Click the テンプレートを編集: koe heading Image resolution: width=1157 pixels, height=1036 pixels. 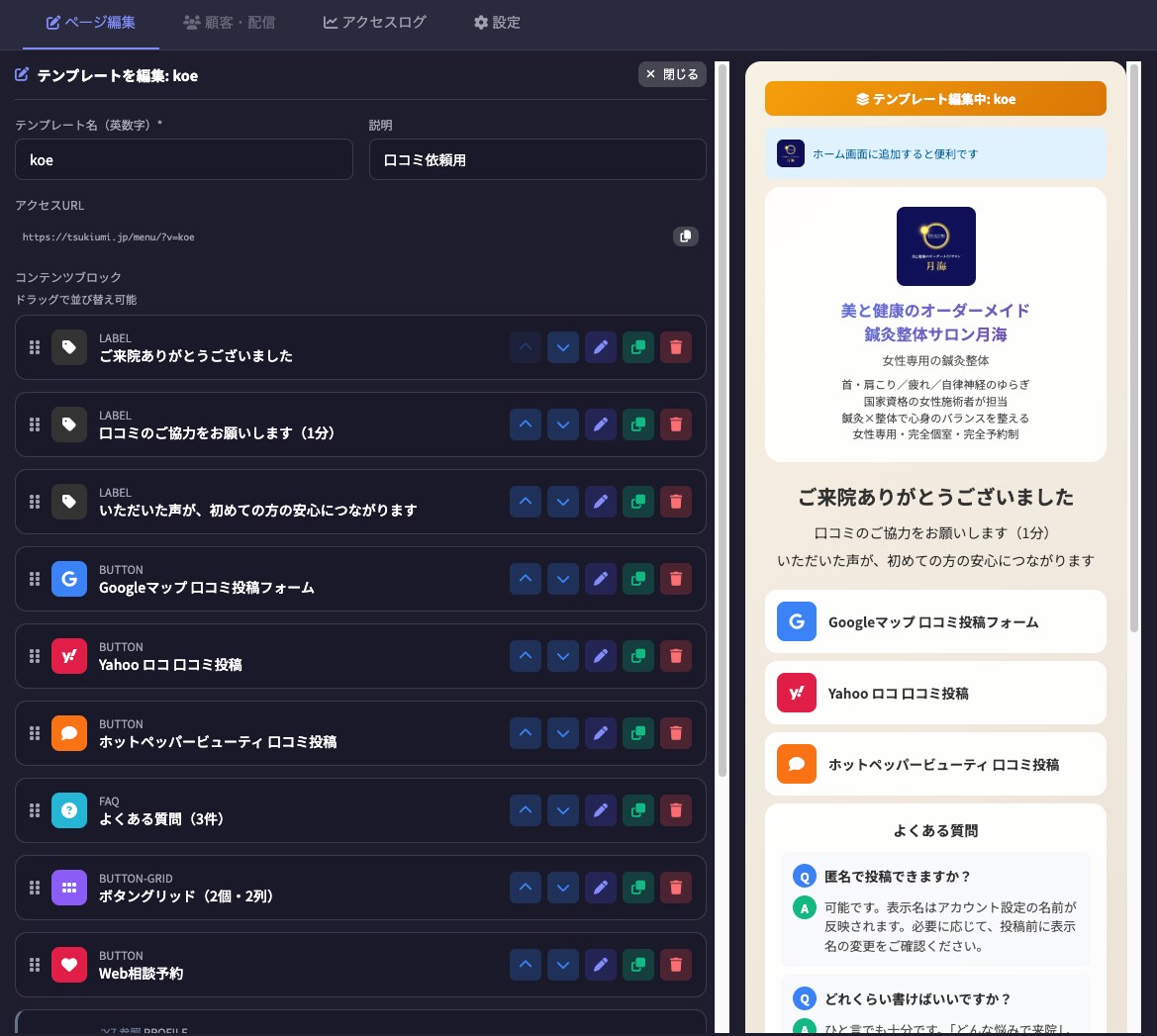click(x=118, y=75)
